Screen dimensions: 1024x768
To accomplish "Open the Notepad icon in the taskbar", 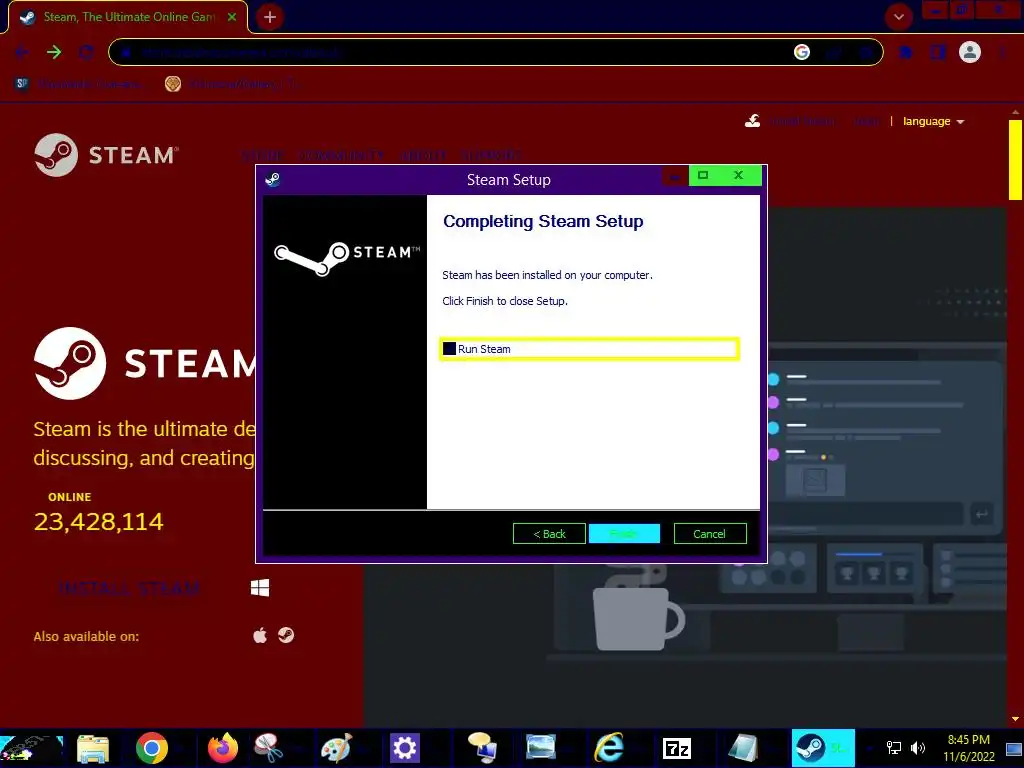I will point(743,748).
